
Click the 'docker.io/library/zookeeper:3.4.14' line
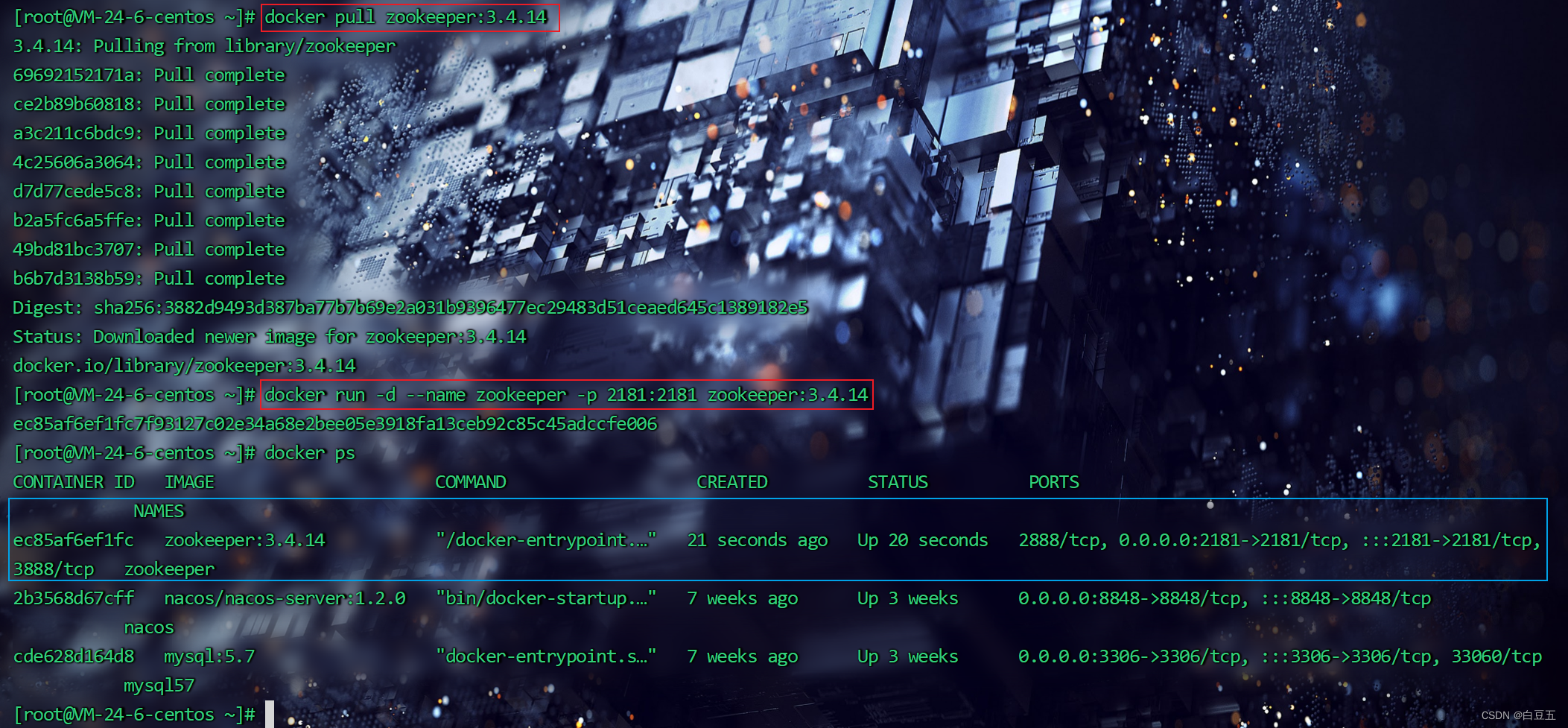point(184,366)
